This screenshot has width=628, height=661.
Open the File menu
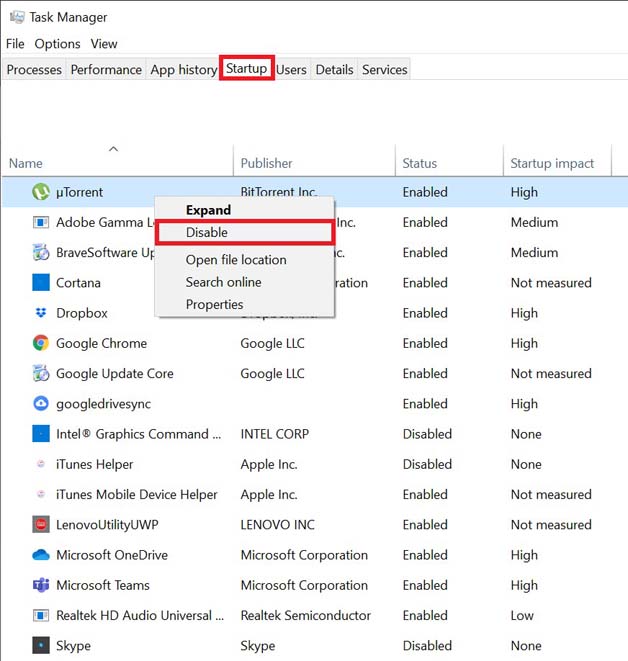click(15, 44)
